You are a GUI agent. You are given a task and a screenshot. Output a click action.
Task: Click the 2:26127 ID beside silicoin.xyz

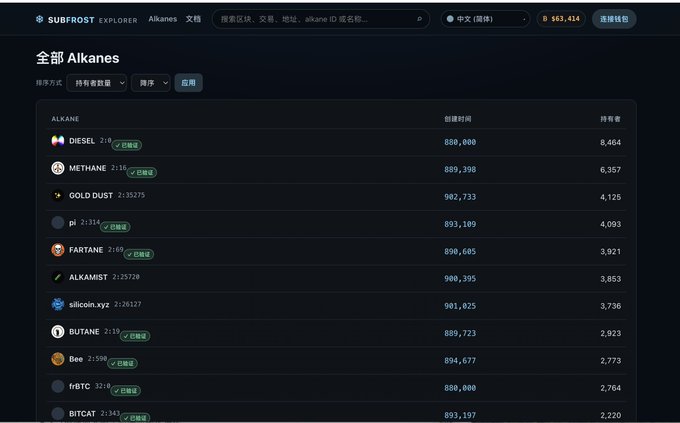point(128,304)
